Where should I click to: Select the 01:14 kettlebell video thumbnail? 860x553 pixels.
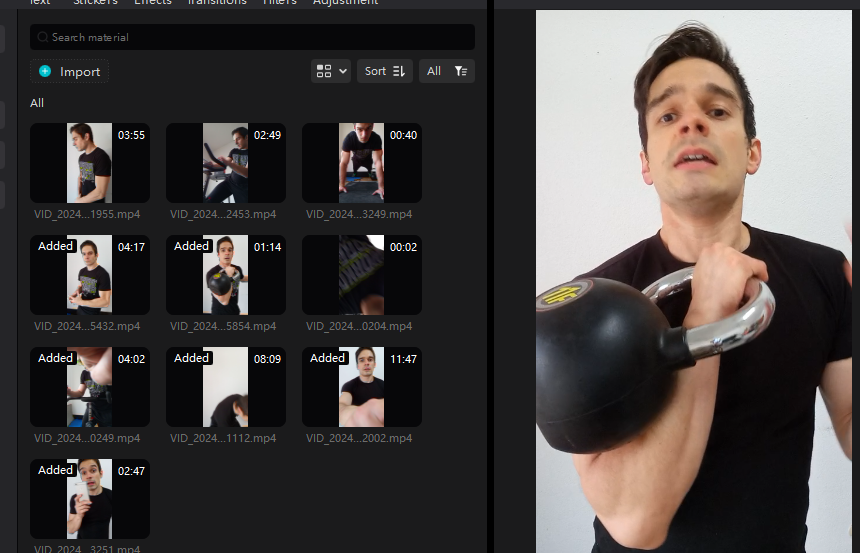226,275
